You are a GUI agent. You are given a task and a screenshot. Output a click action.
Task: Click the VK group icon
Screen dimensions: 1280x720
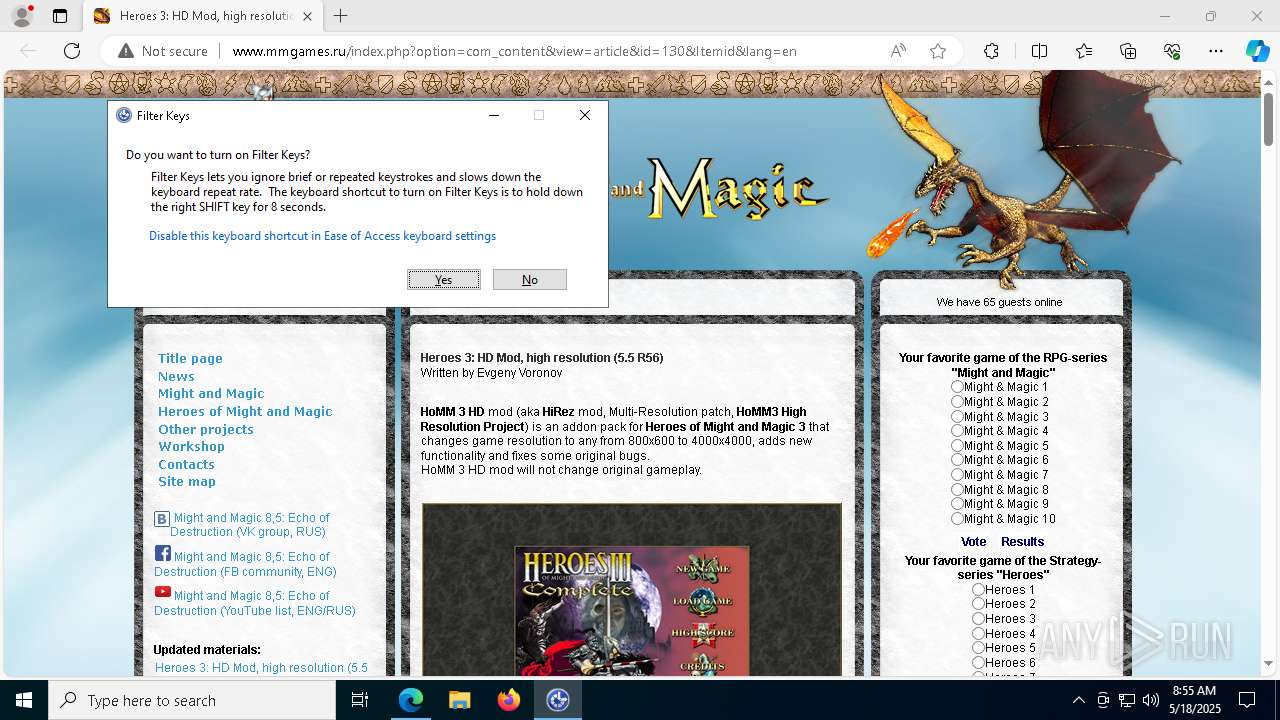162,518
